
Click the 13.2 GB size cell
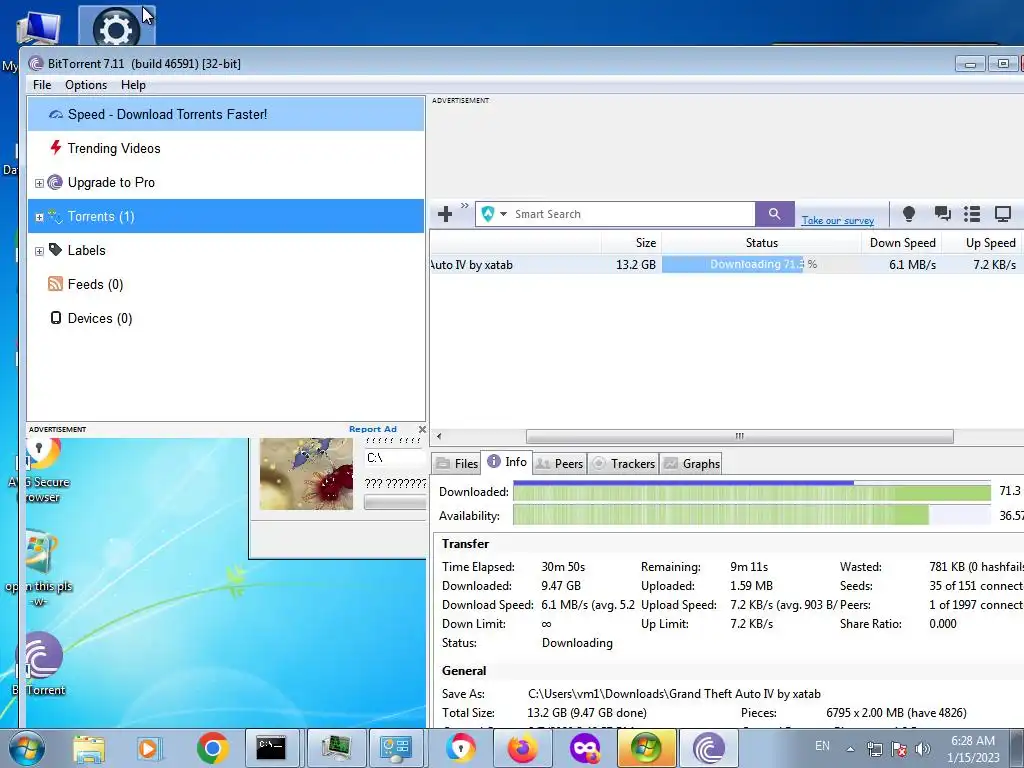(x=635, y=264)
